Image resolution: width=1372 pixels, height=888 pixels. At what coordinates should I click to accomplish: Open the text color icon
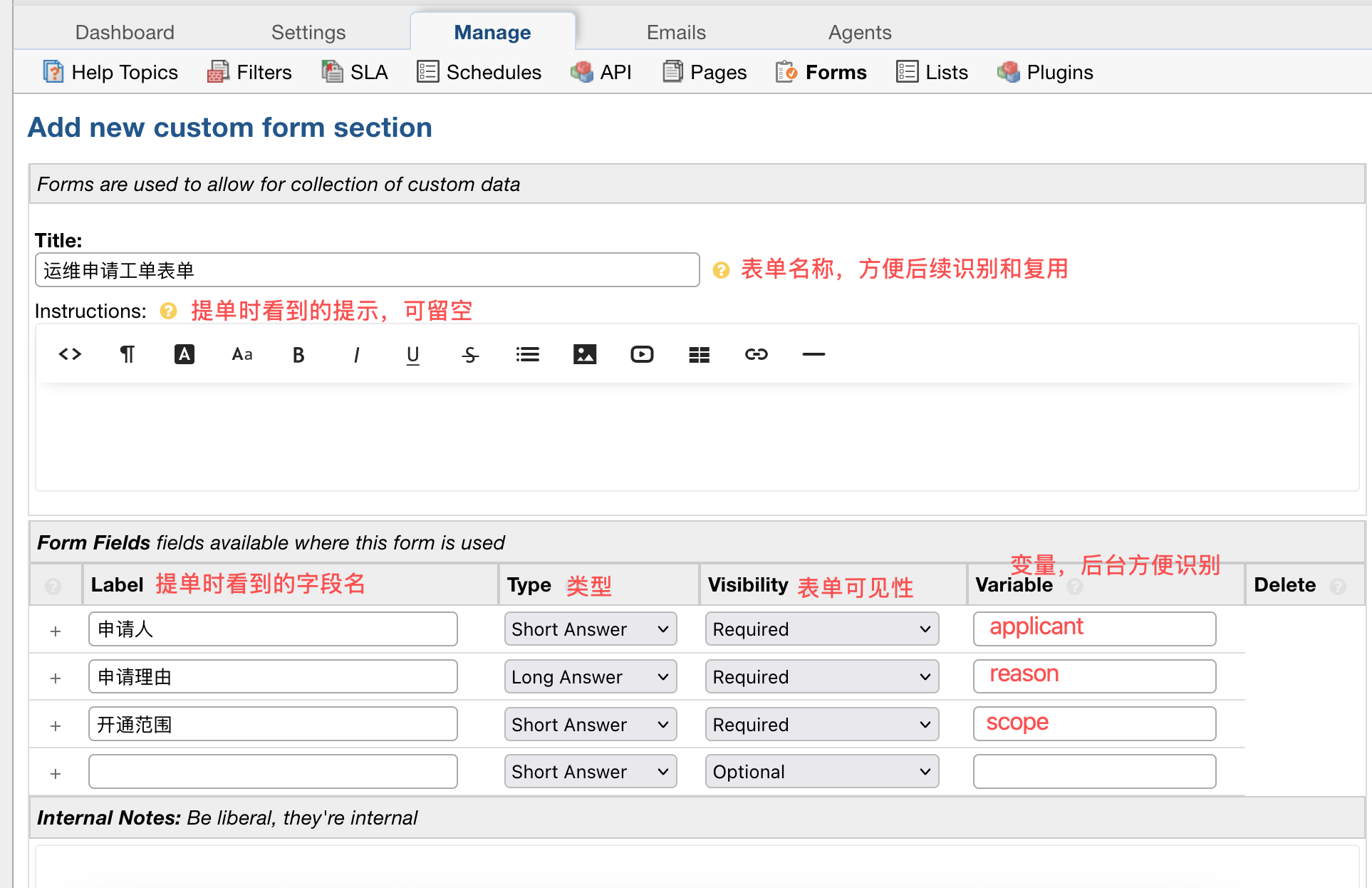pyautogui.click(x=185, y=354)
